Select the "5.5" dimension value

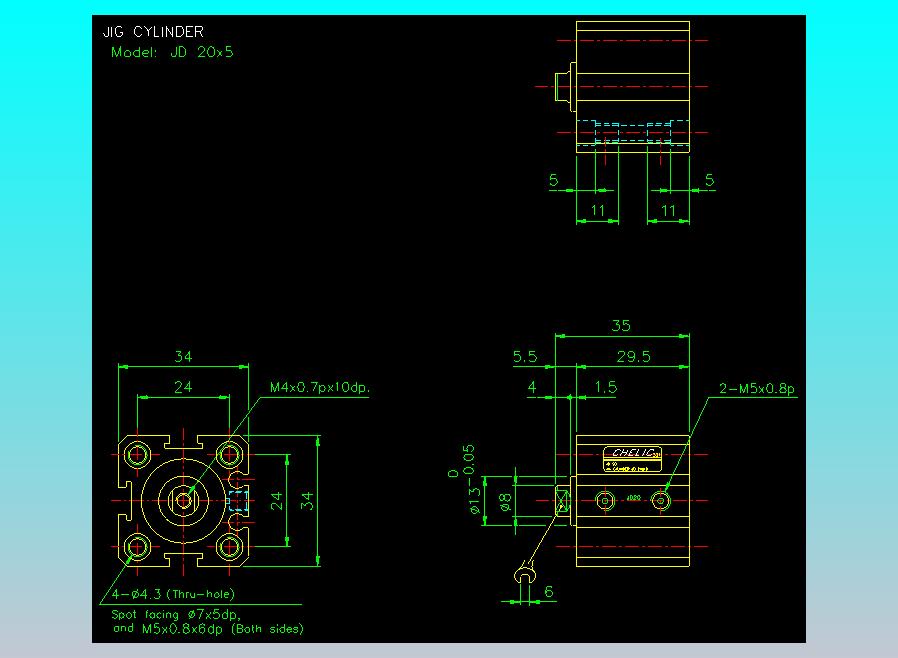click(525, 357)
